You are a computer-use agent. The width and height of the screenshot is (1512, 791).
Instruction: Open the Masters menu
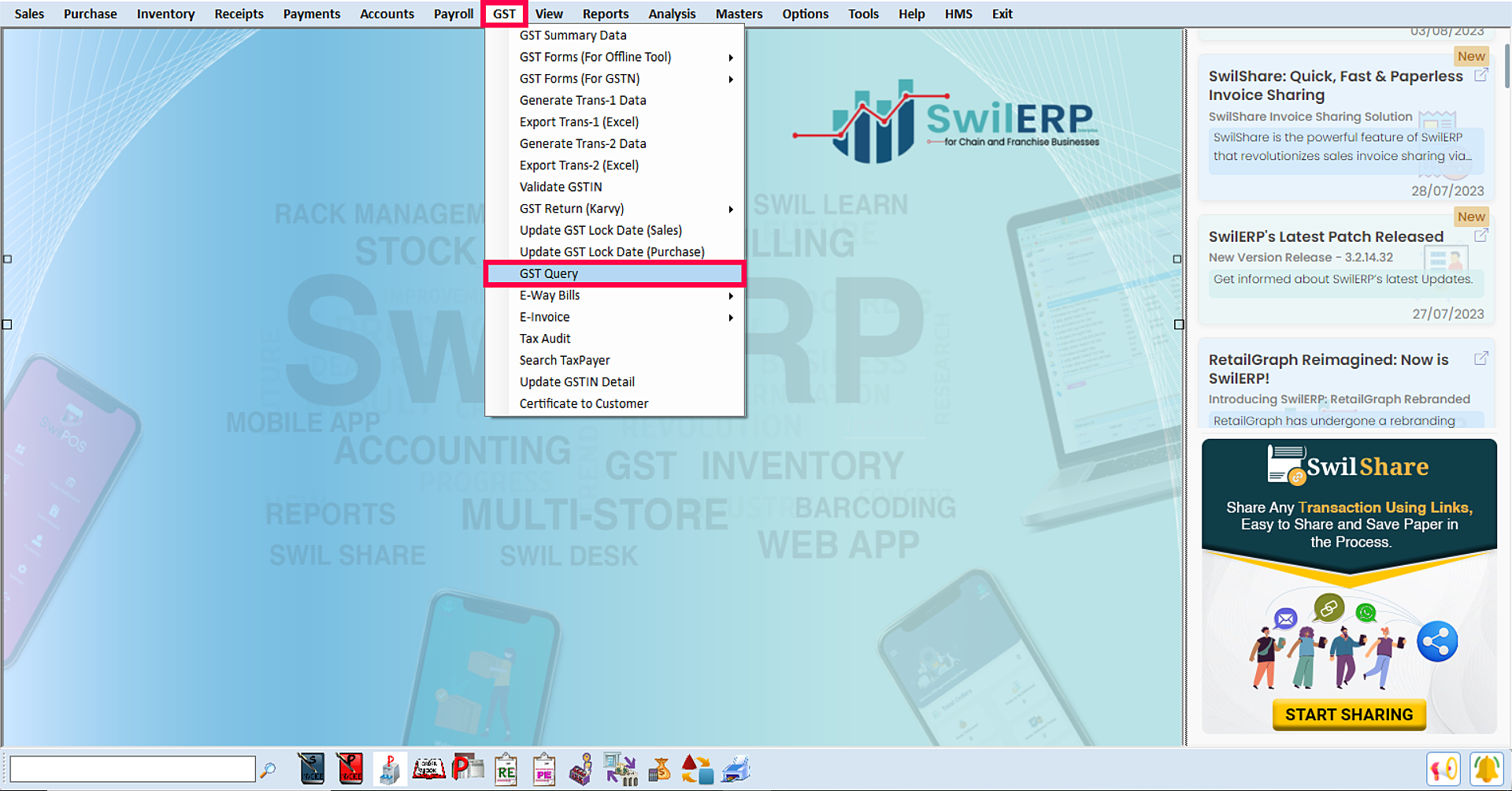point(739,14)
